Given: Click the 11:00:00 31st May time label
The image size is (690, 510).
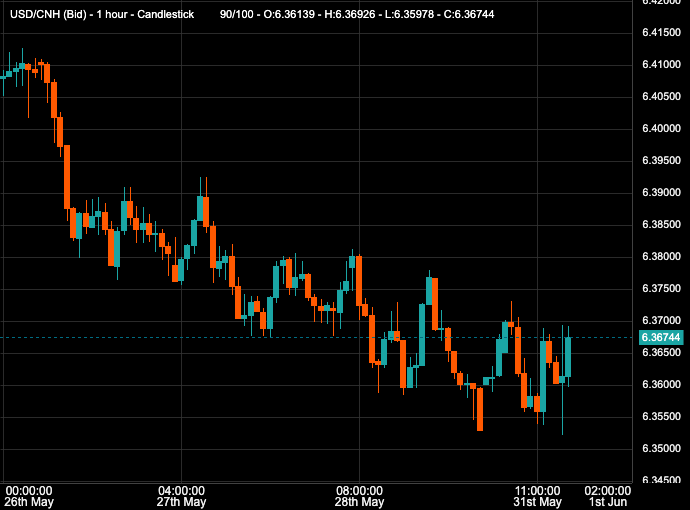Looking at the screenshot, I should (x=537, y=496).
